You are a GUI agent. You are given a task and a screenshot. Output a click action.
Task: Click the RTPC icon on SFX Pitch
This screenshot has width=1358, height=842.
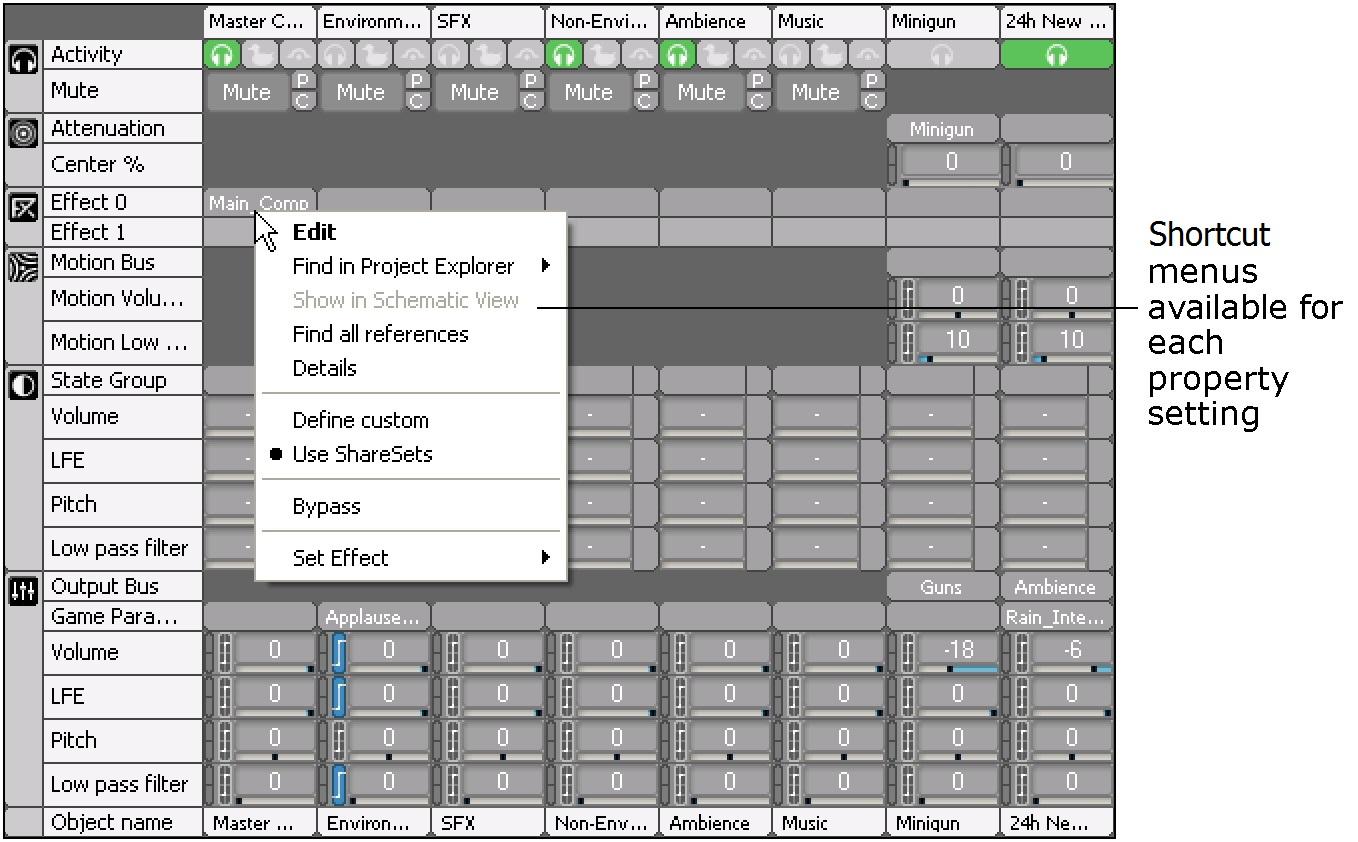click(x=452, y=740)
